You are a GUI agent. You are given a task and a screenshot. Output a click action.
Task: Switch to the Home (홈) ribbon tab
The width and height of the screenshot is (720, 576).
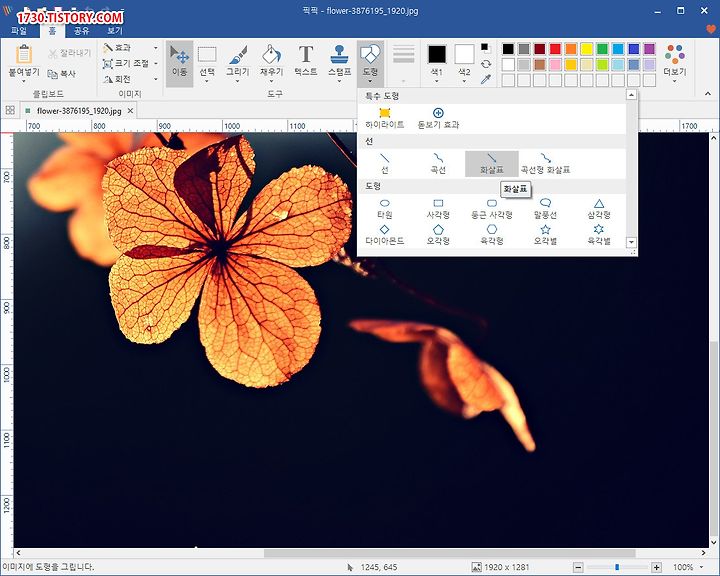[52, 30]
